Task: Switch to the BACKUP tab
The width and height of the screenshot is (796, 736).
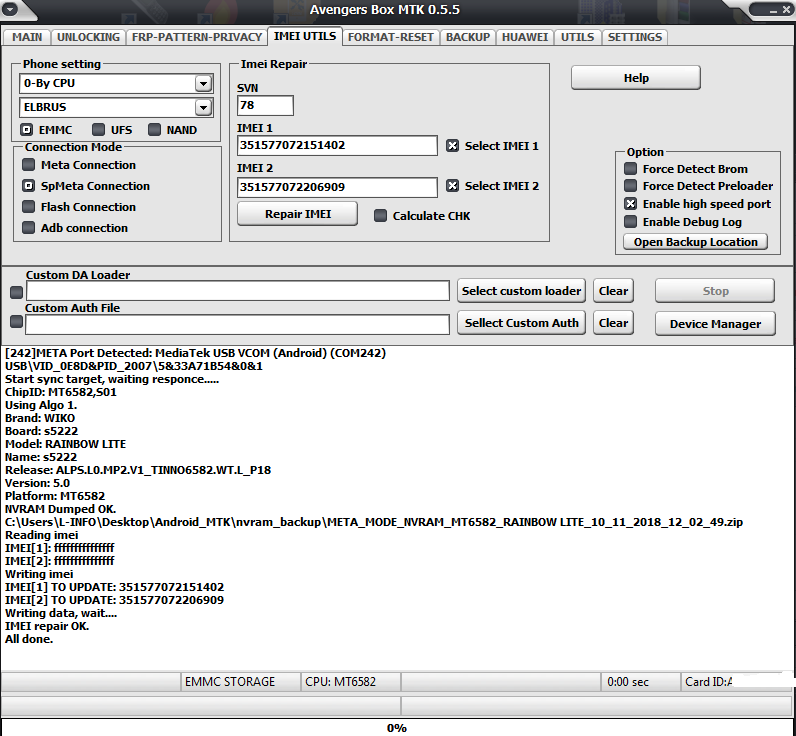Action: [x=468, y=37]
